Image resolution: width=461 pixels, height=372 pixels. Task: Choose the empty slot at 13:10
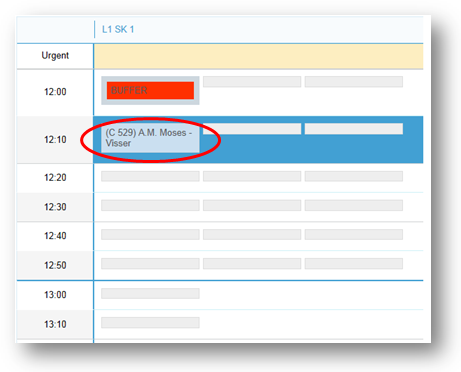click(x=150, y=323)
